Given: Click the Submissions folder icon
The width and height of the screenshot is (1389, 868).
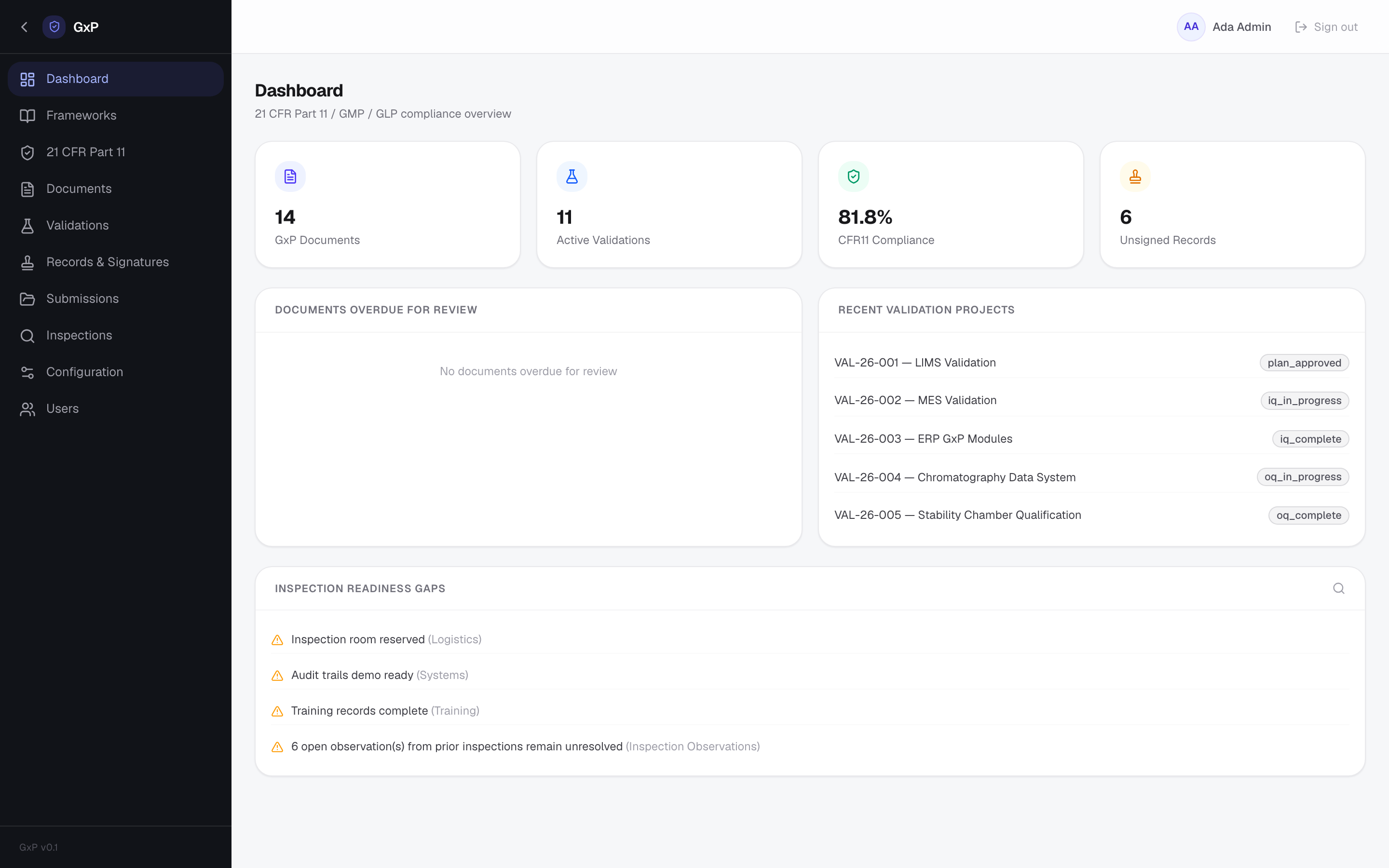Looking at the screenshot, I should coord(27,299).
